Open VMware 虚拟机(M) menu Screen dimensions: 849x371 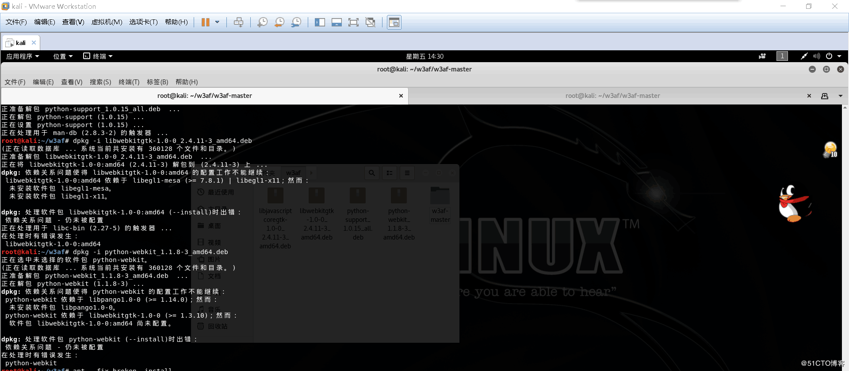coord(107,22)
